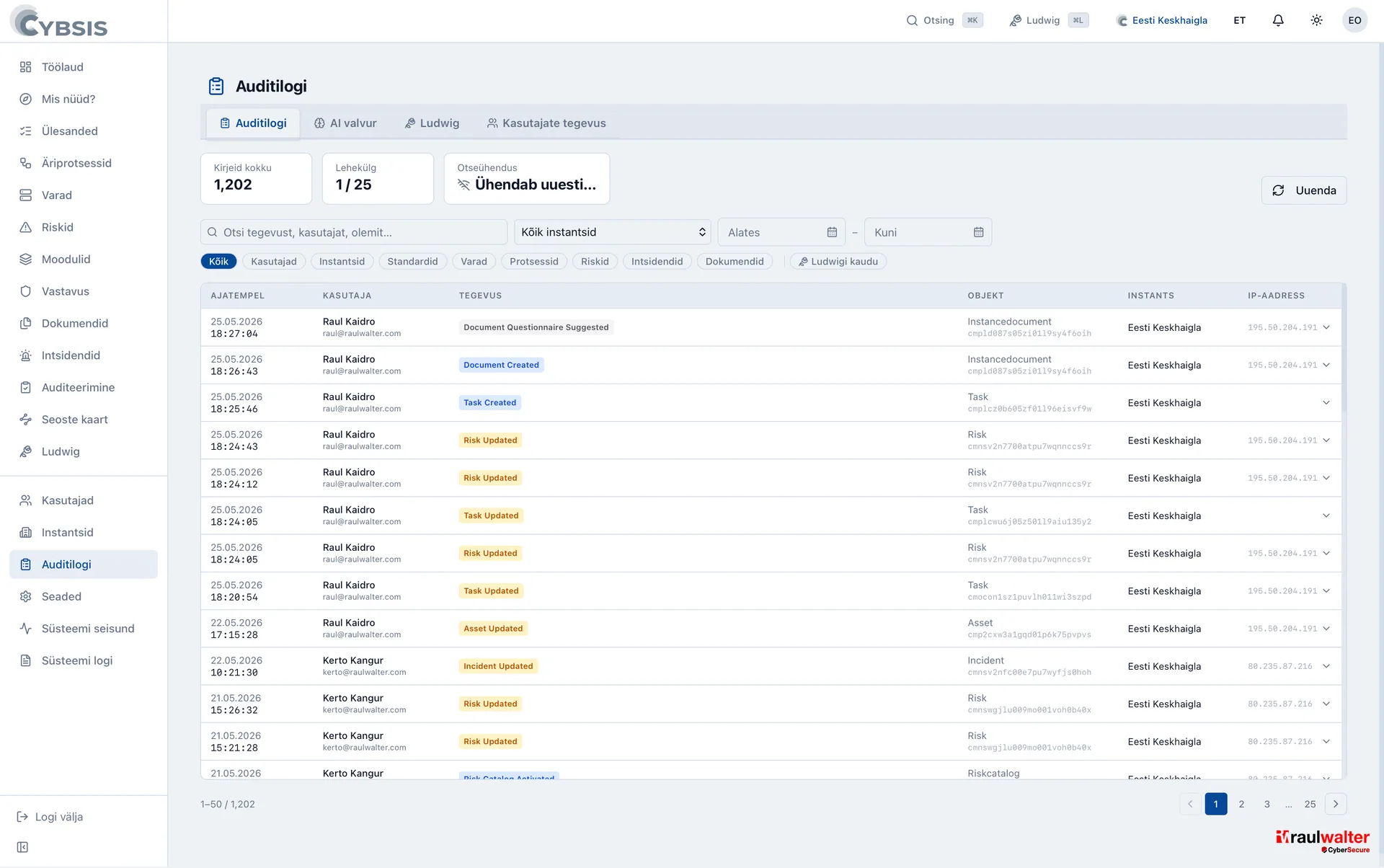Click the Kasutajad users icon
The height and width of the screenshot is (868, 1384).
click(25, 500)
